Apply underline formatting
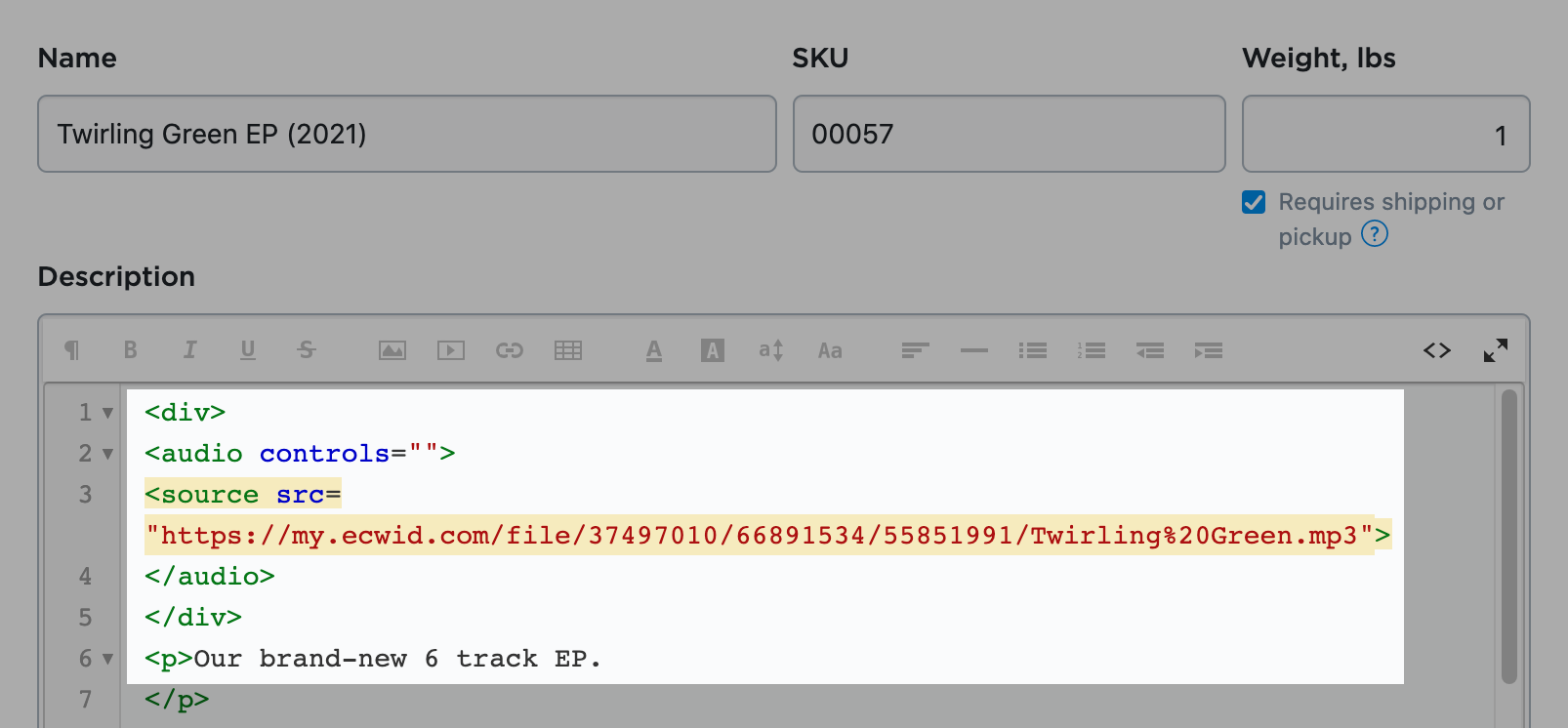1568x728 pixels. click(248, 350)
